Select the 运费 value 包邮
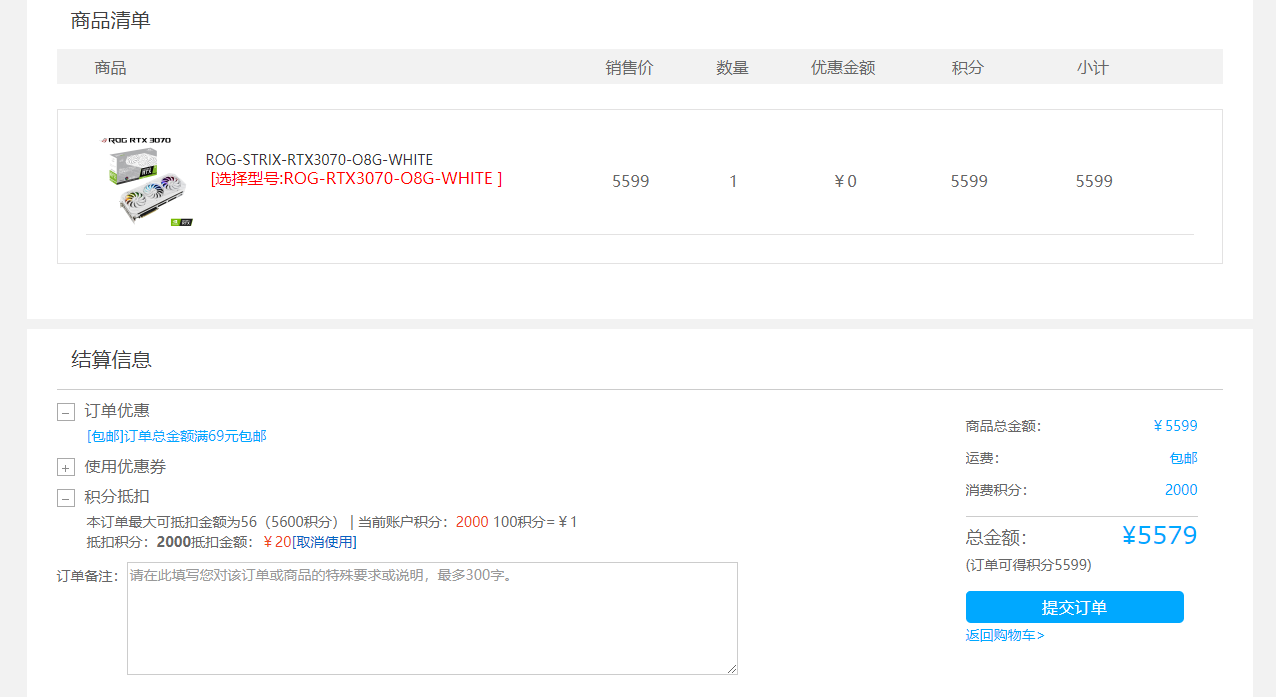The image size is (1276, 697). [1184, 458]
